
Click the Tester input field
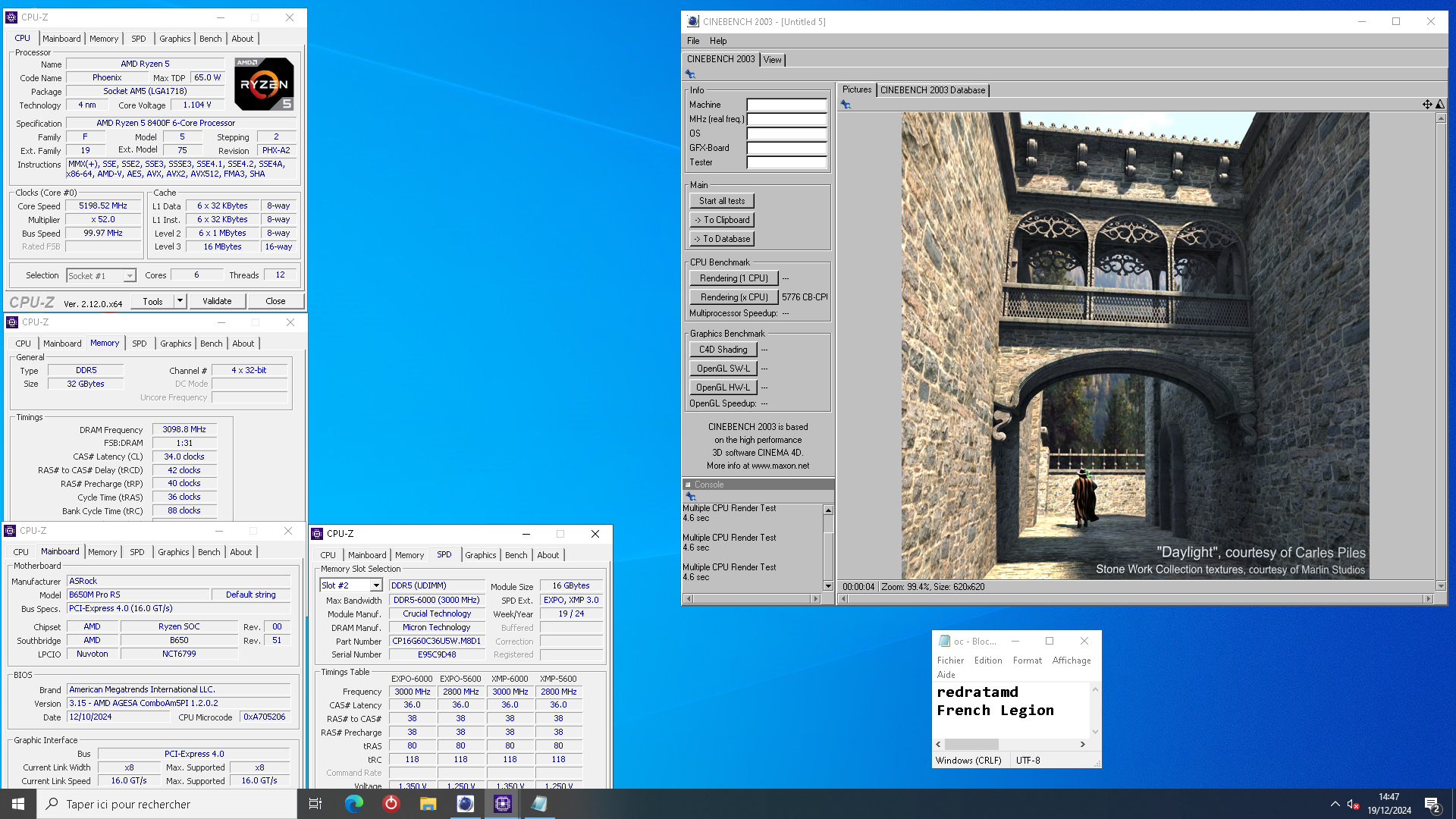tap(786, 162)
